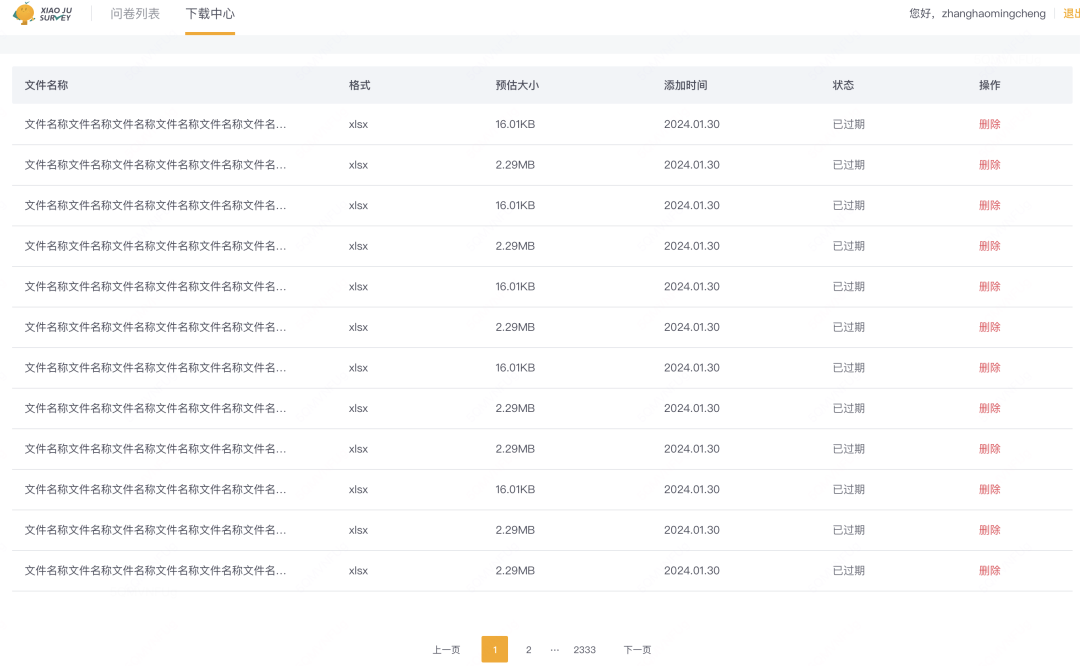This screenshot has width=1080, height=666.
Task: Select the 下载中心 tab
Action: 210,14
